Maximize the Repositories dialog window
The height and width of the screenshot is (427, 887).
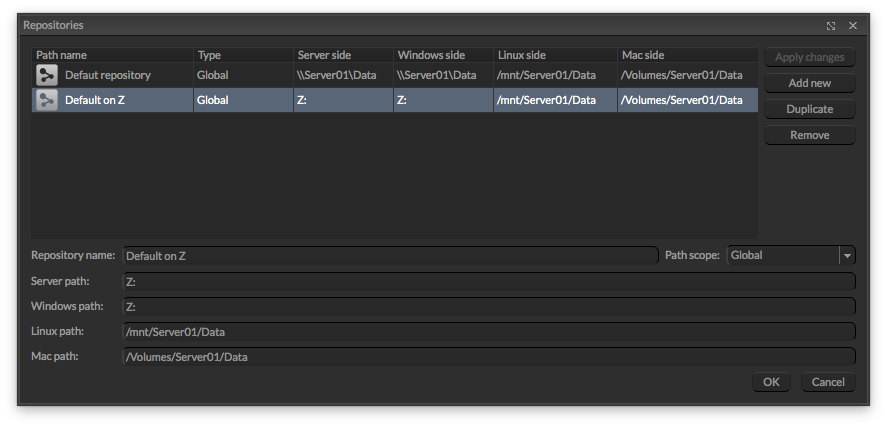[x=831, y=25]
